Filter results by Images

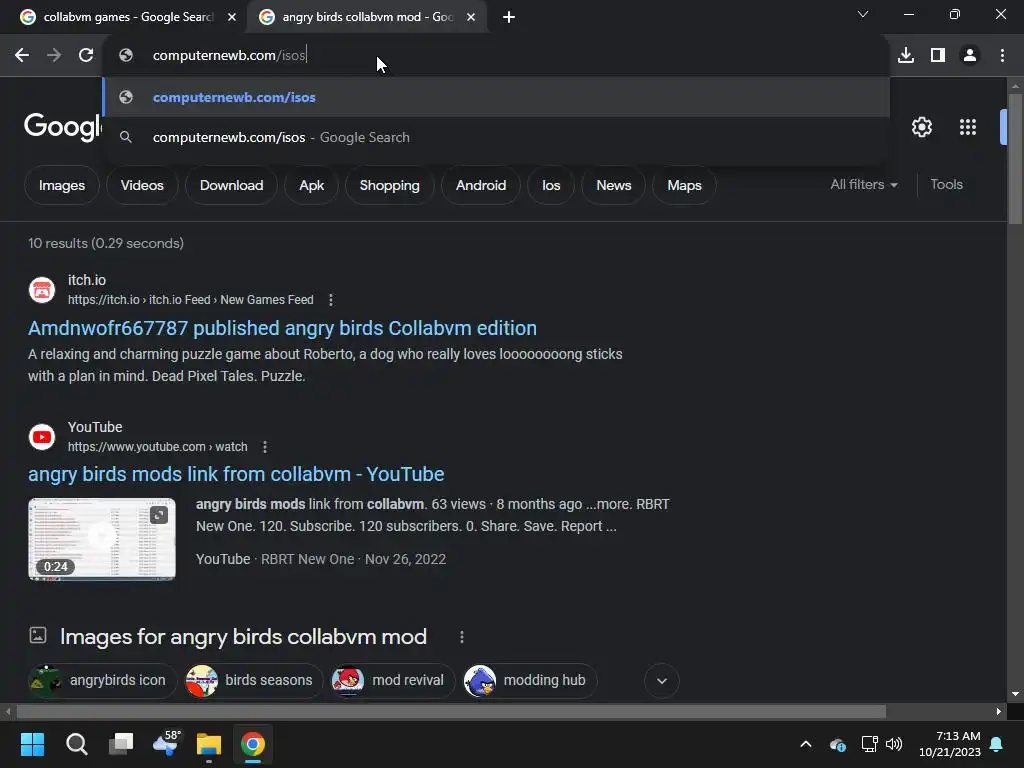pos(62,185)
